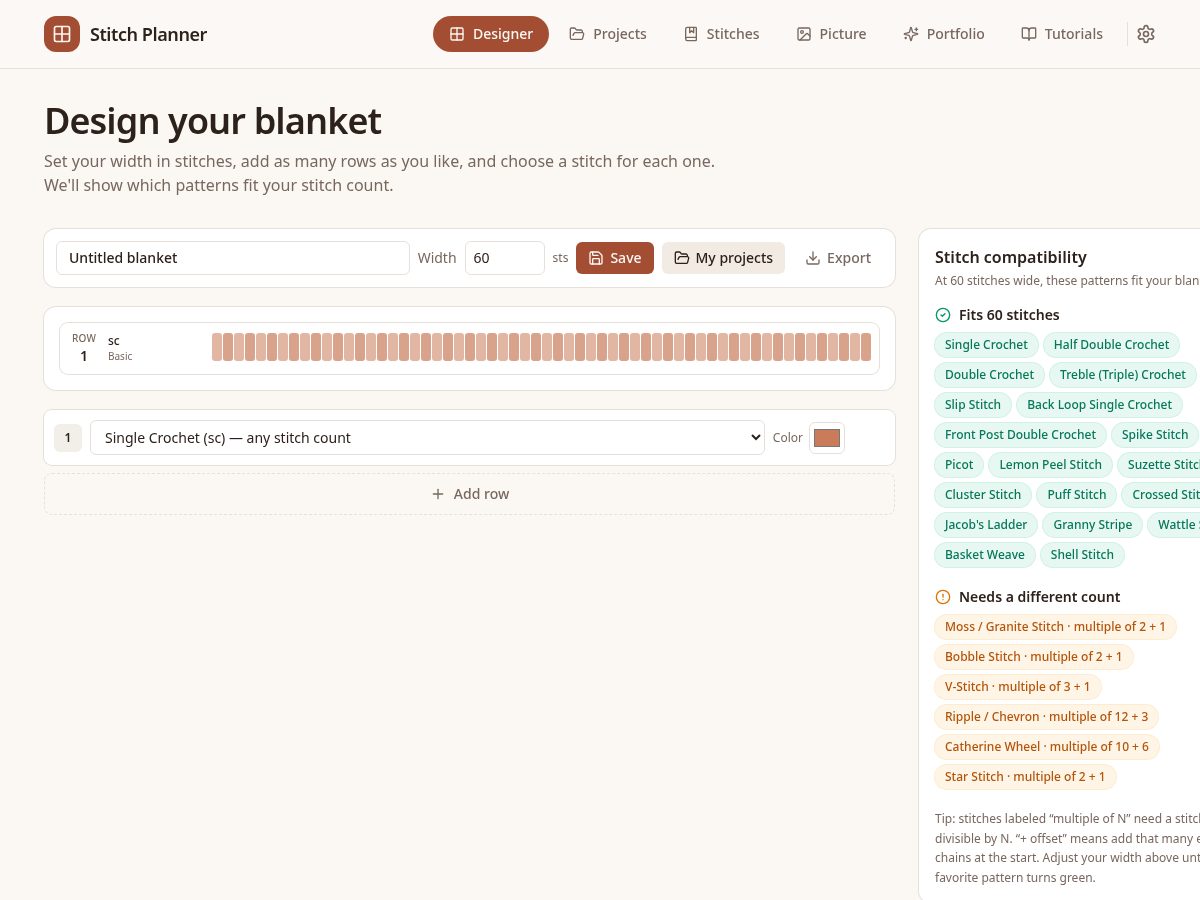The height and width of the screenshot is (900, 1200).
Task: Click the Bobble Stitch chip
Action: coord(1033,657)
